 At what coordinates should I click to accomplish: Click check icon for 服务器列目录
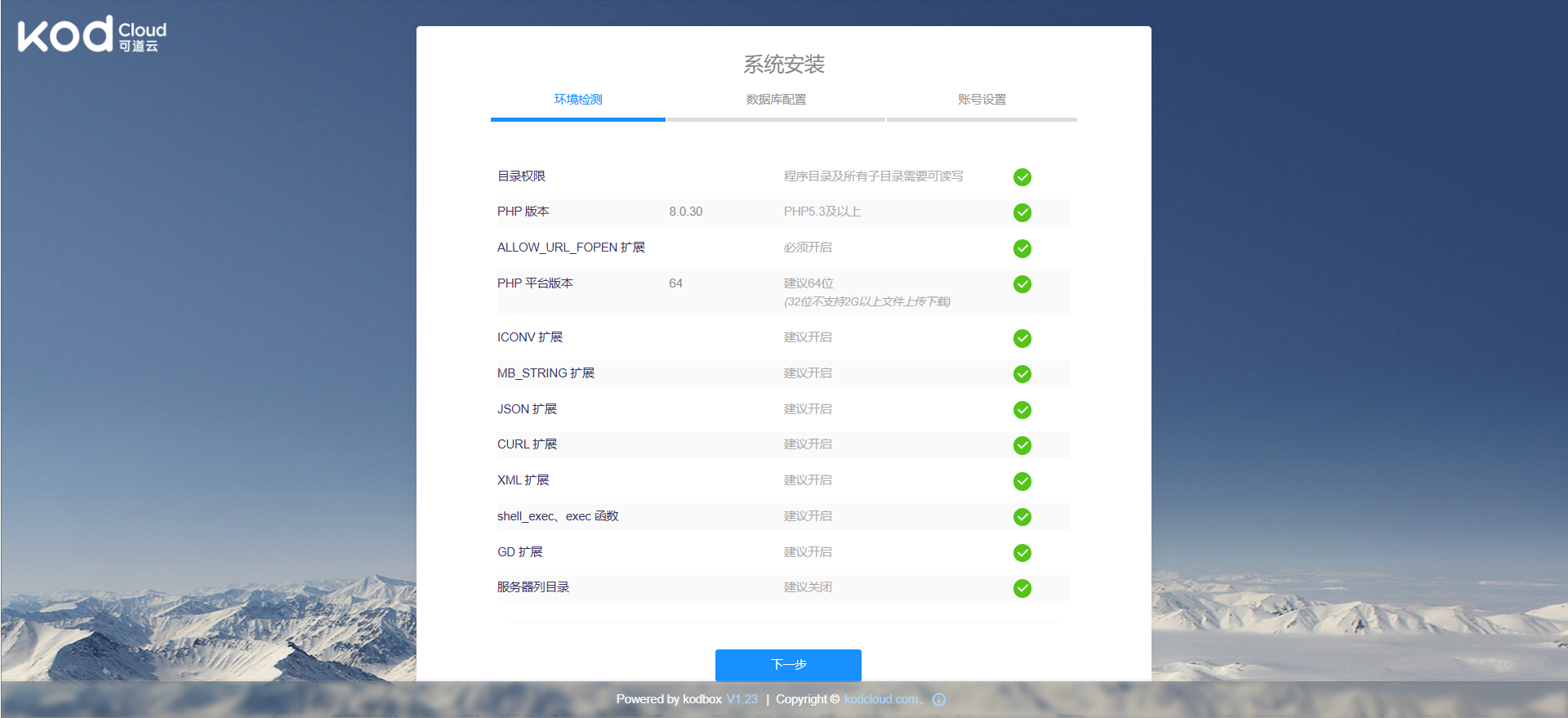(1022, 588)
